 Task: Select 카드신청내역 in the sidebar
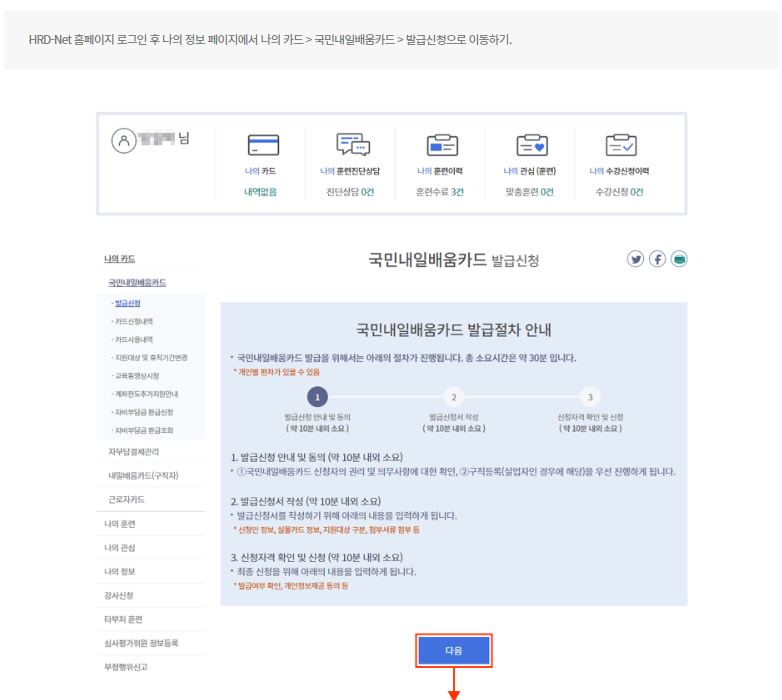tap(133, 322)
